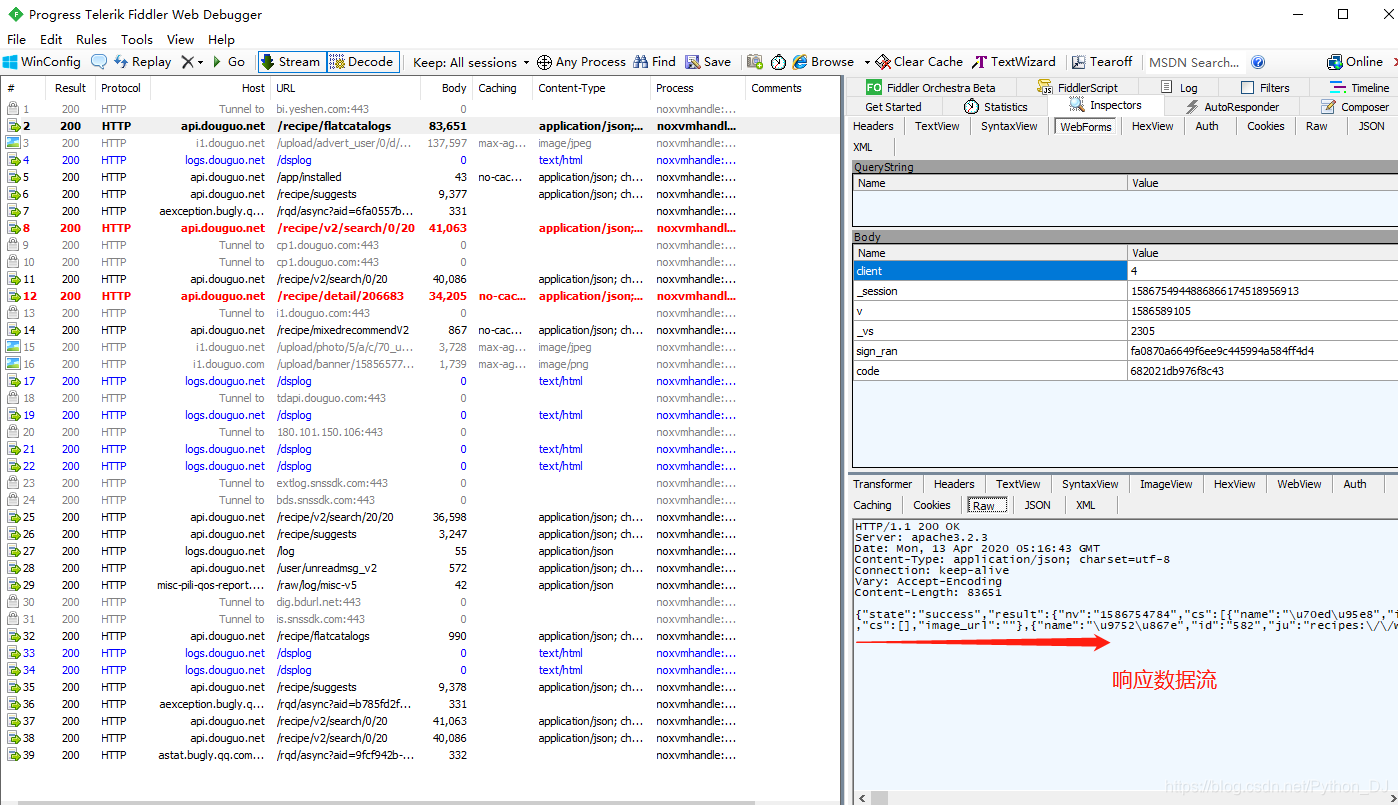
Task: Open the Timeline tab
Action: [1359, 88]
